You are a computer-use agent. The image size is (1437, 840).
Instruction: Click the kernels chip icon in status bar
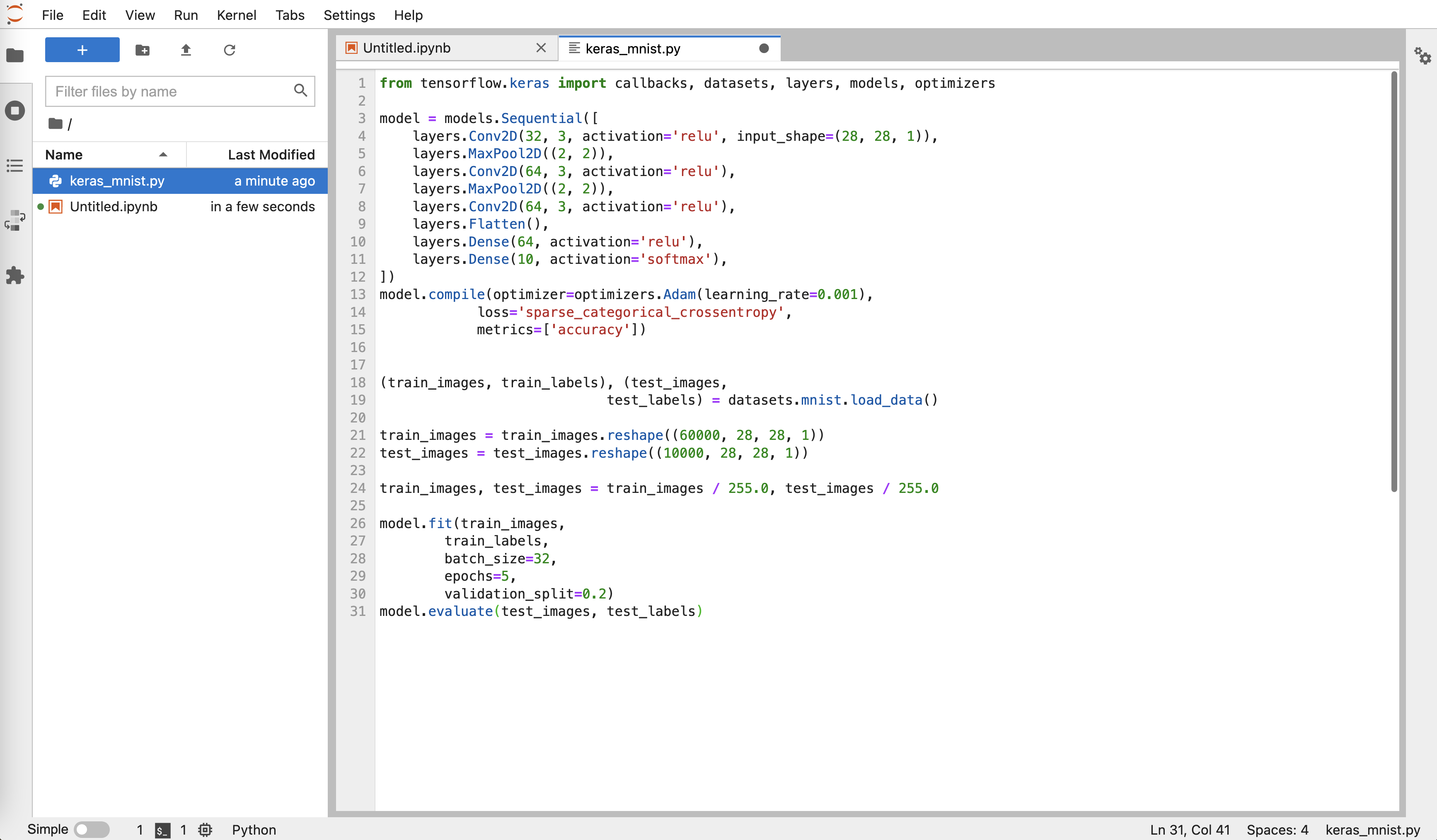pyautogui.click(x=205, y=830)
